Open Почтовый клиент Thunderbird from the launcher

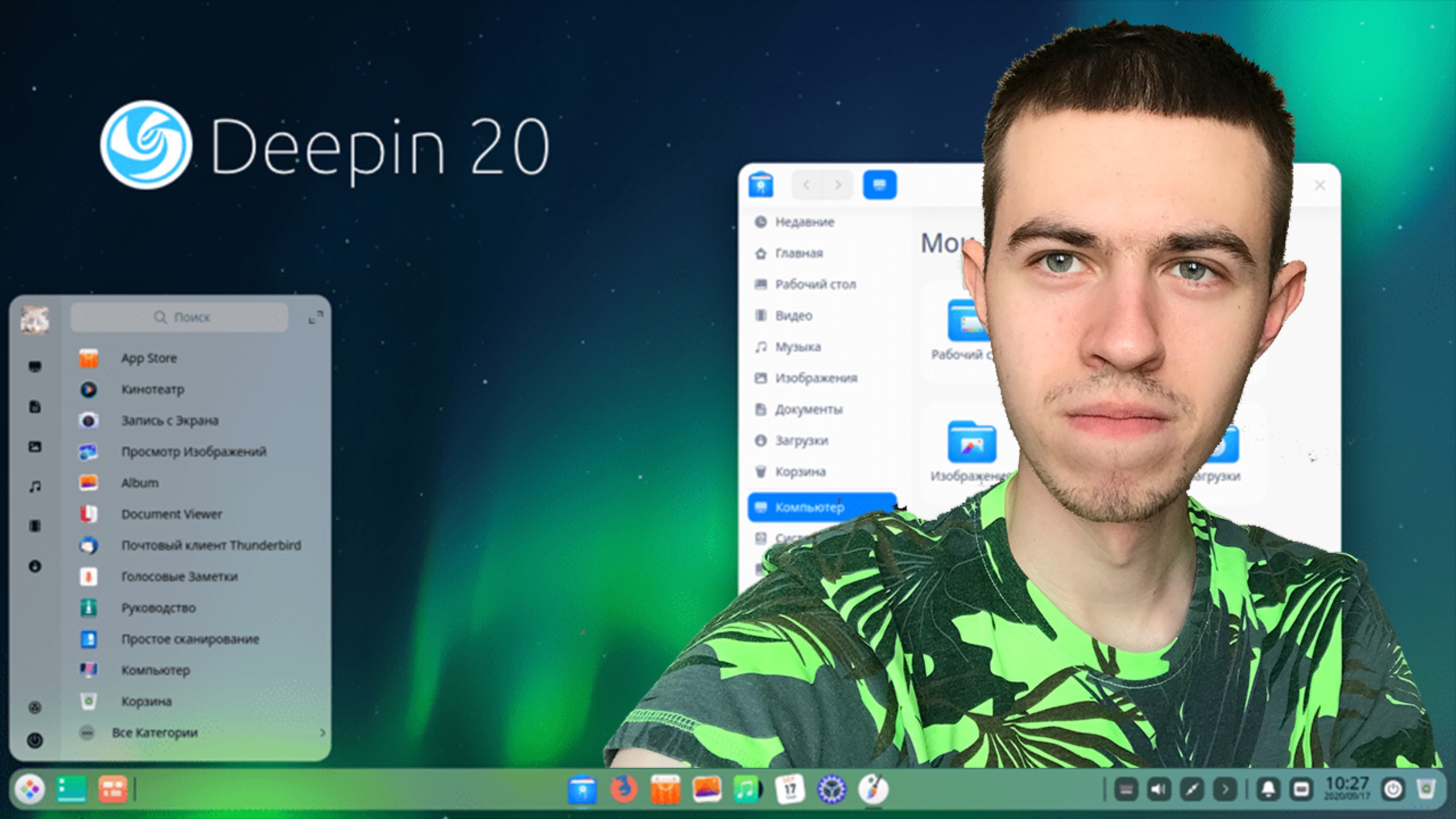pyautogui.click(x=211, y=545)
